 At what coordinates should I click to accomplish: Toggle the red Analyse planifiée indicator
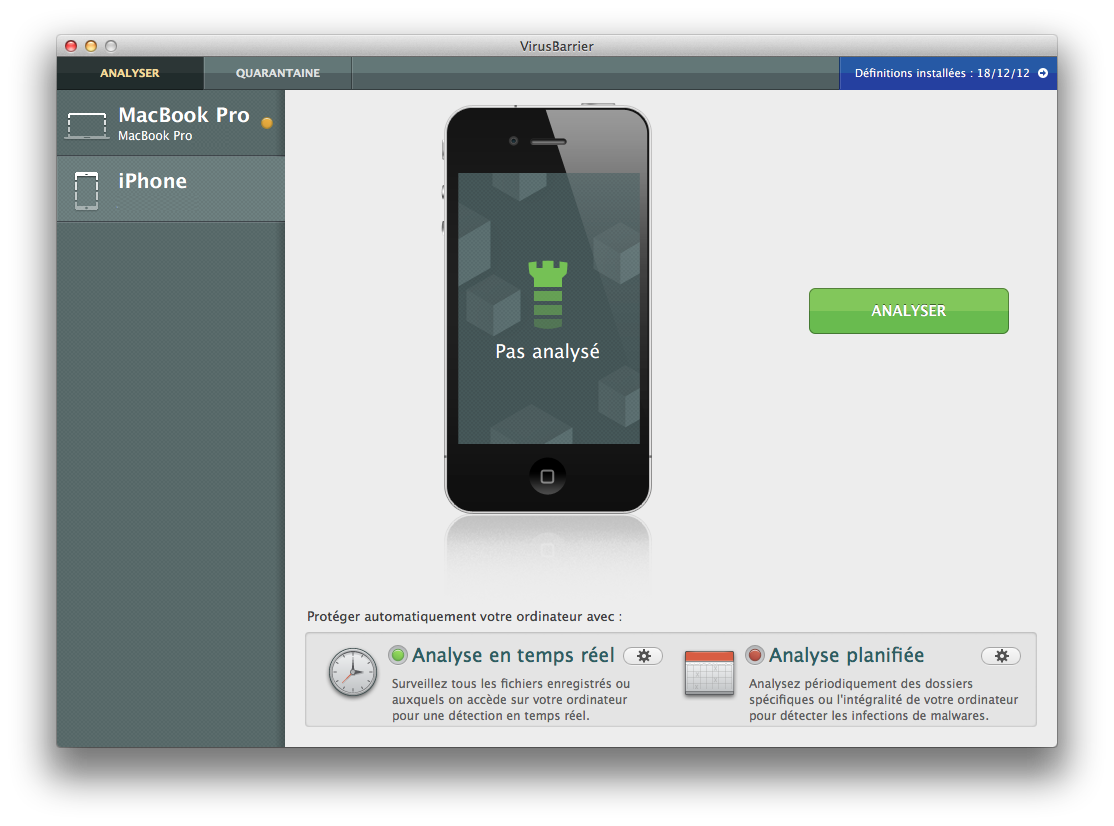(755, 655)
